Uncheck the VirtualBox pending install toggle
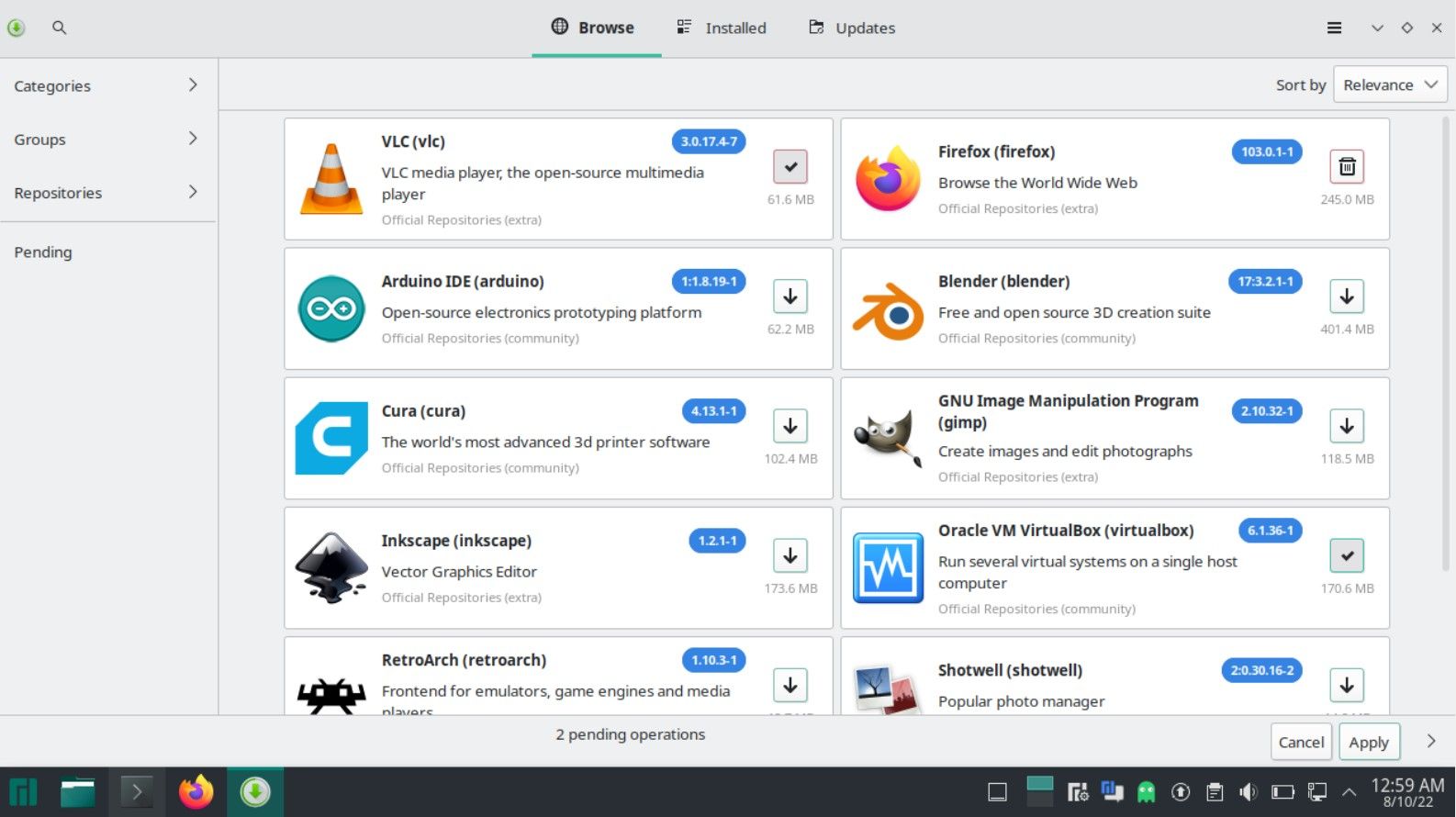The image size is (1456, 817). 1347,555
